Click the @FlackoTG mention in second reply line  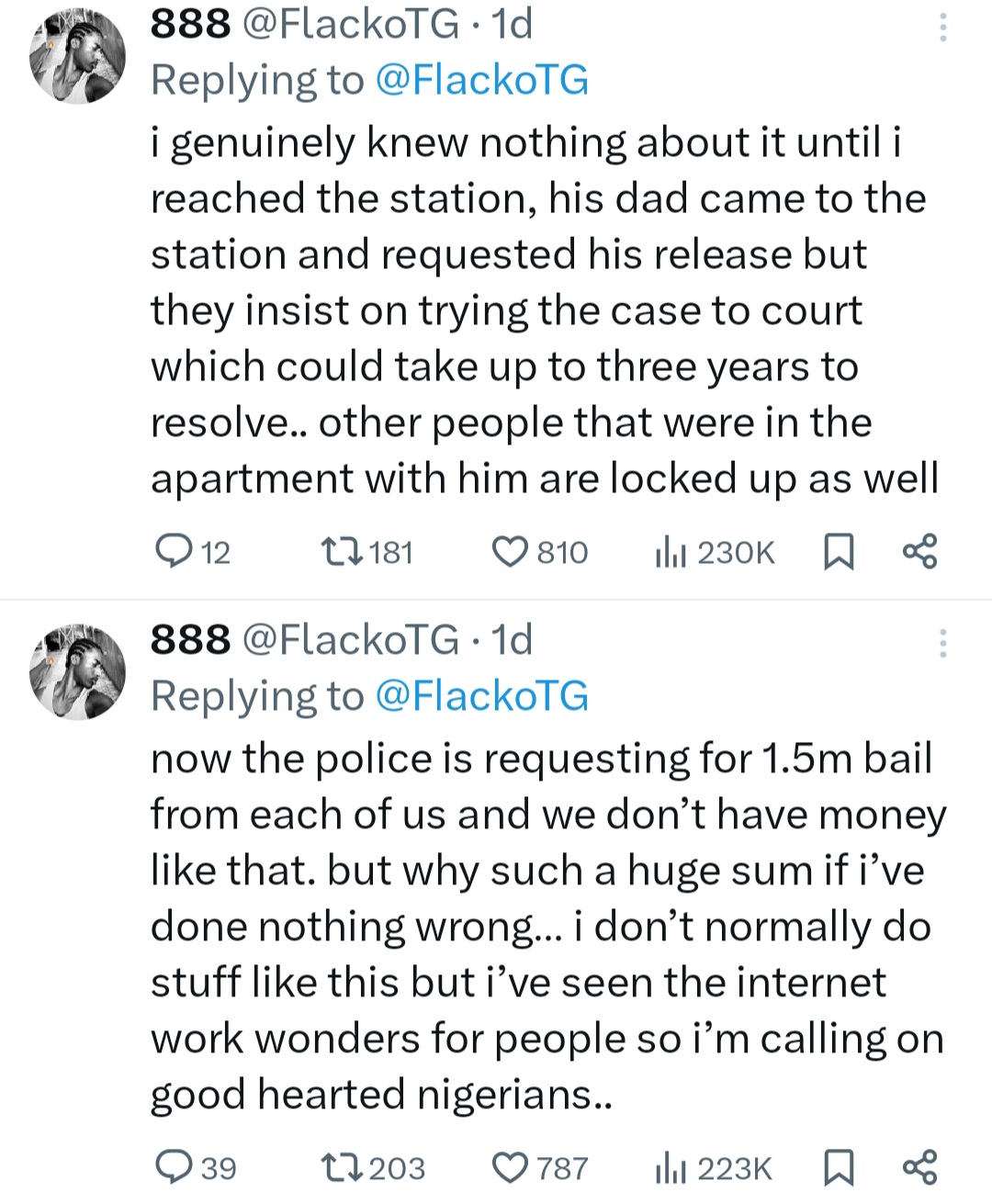click(482, 695)
